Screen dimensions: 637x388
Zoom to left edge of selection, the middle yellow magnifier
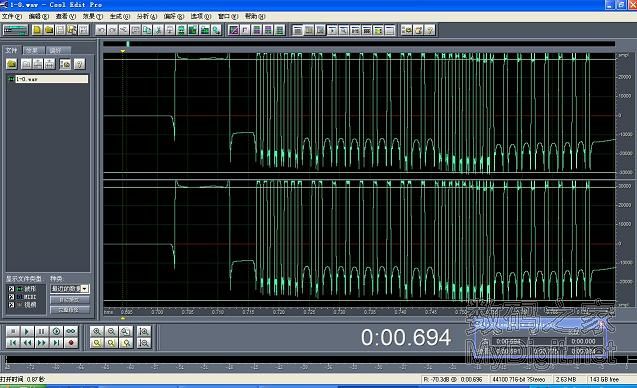pyautogui.click(x=111, y=343)
